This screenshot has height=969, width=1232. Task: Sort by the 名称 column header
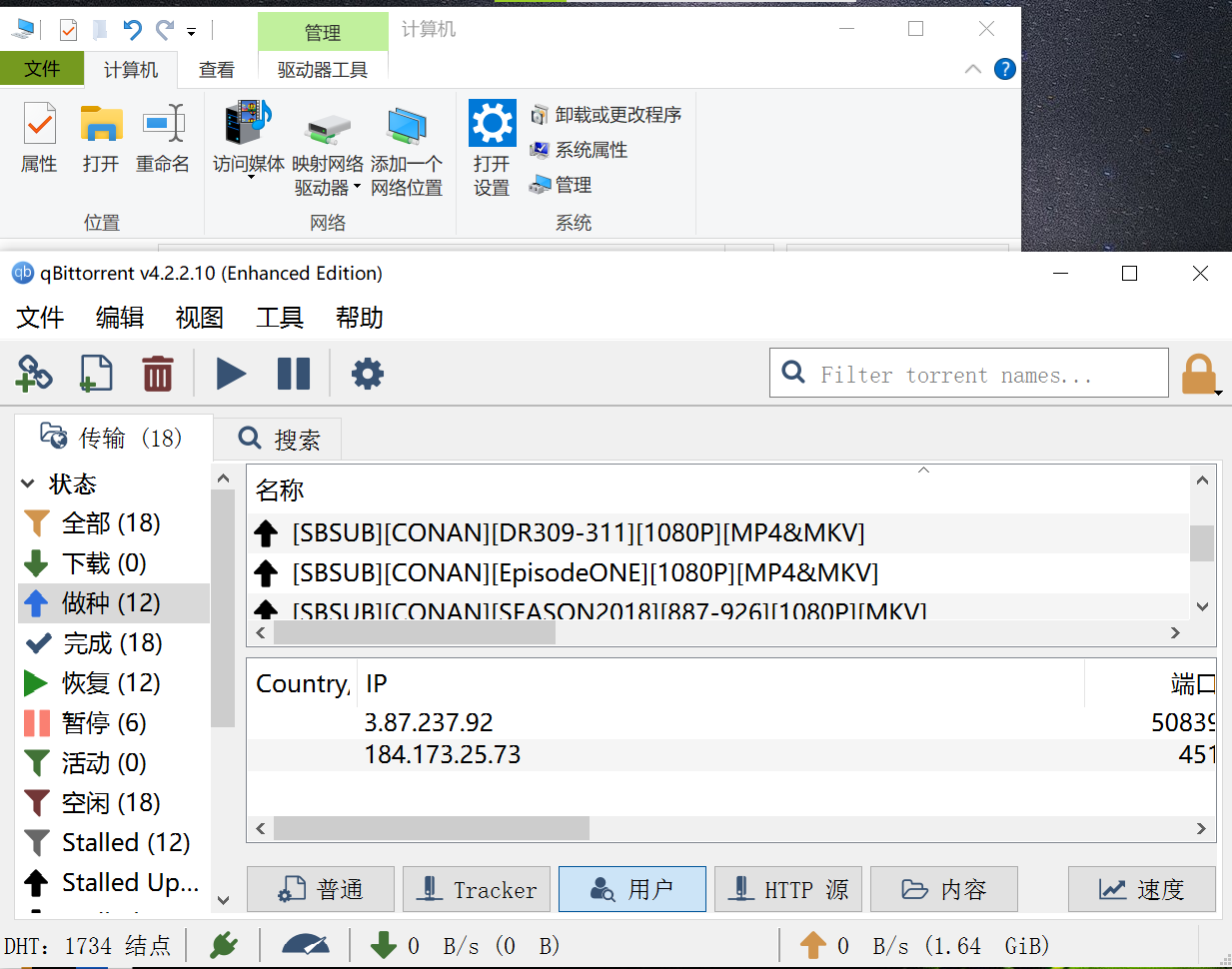coord(717,490)
